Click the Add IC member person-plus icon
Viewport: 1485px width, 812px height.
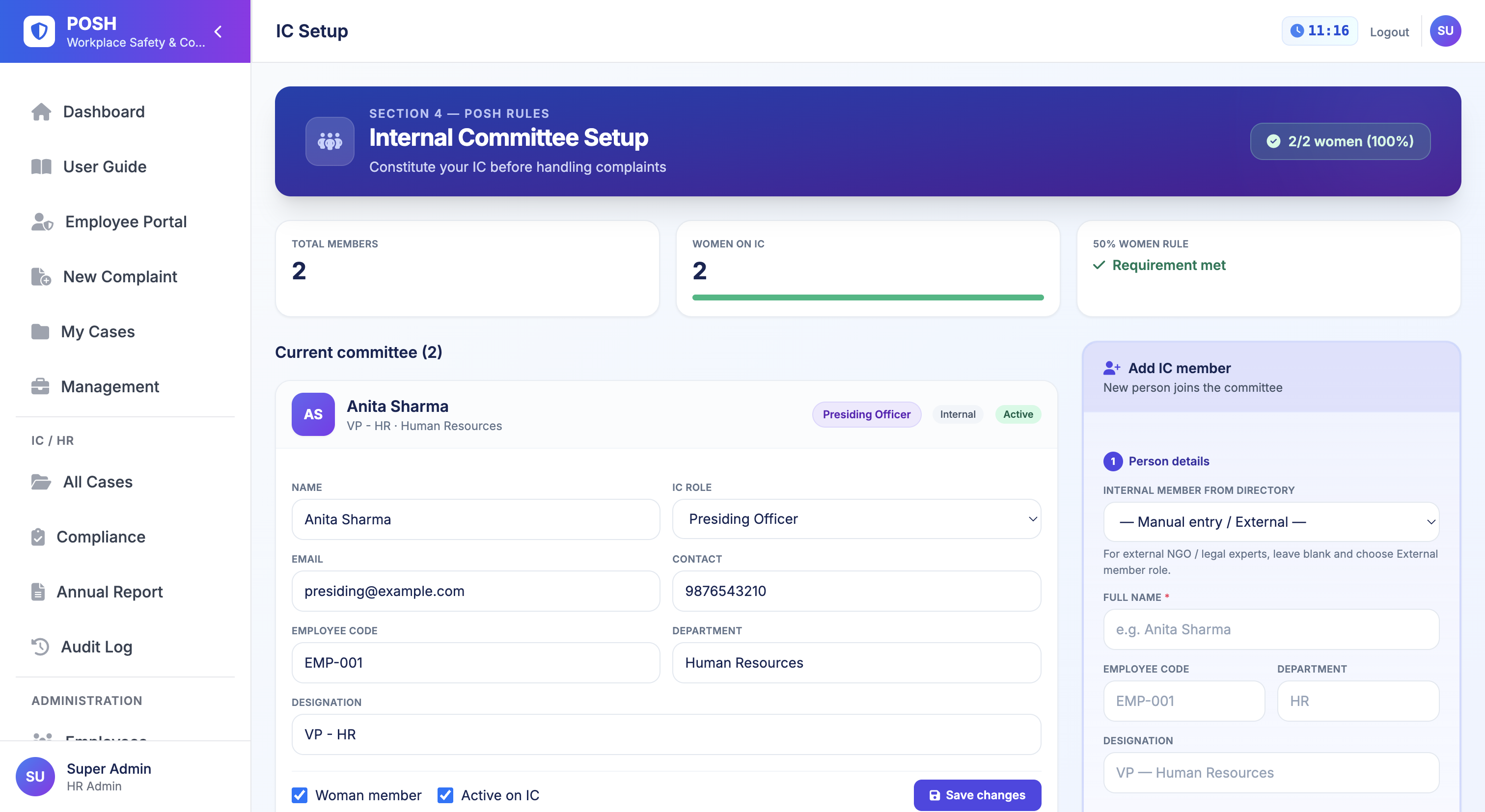pos(1111,368)
